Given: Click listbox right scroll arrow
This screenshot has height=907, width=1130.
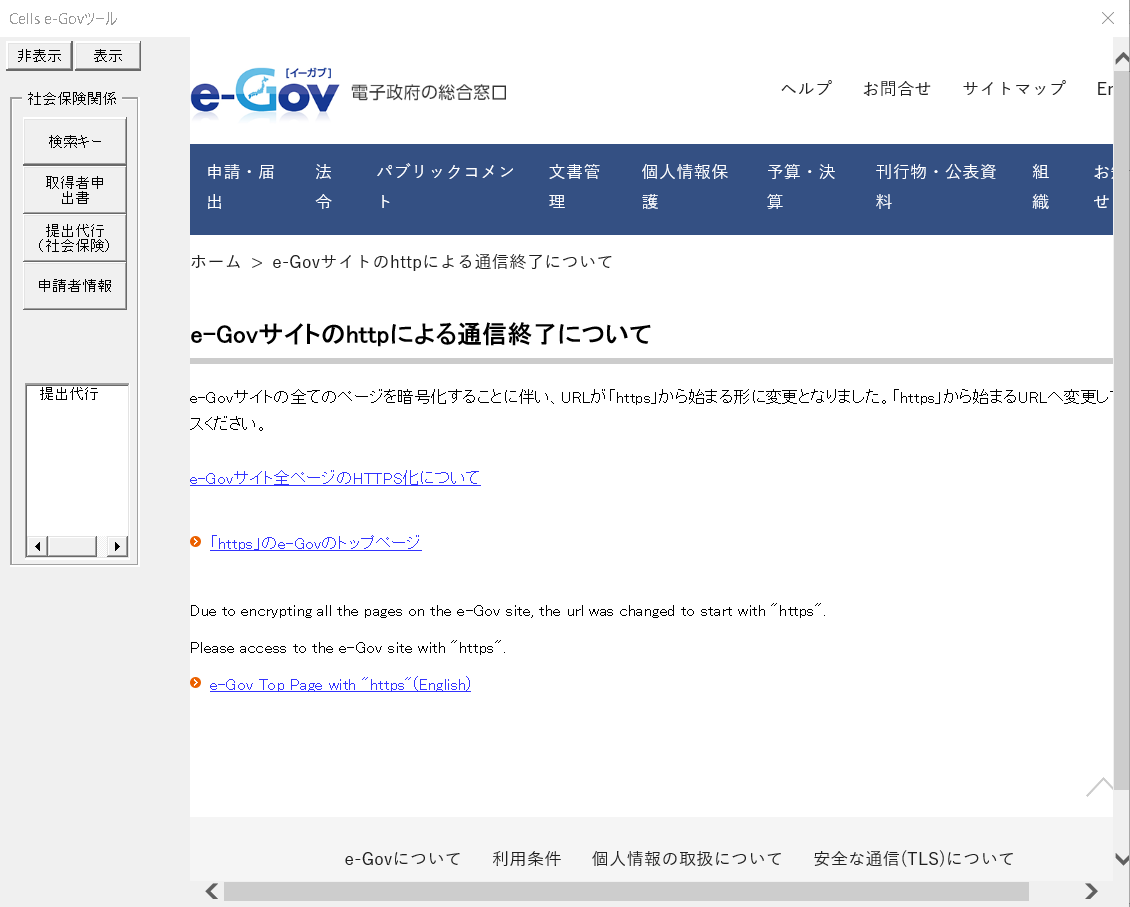Looking at the screenshot, I should tap(117, 546).
